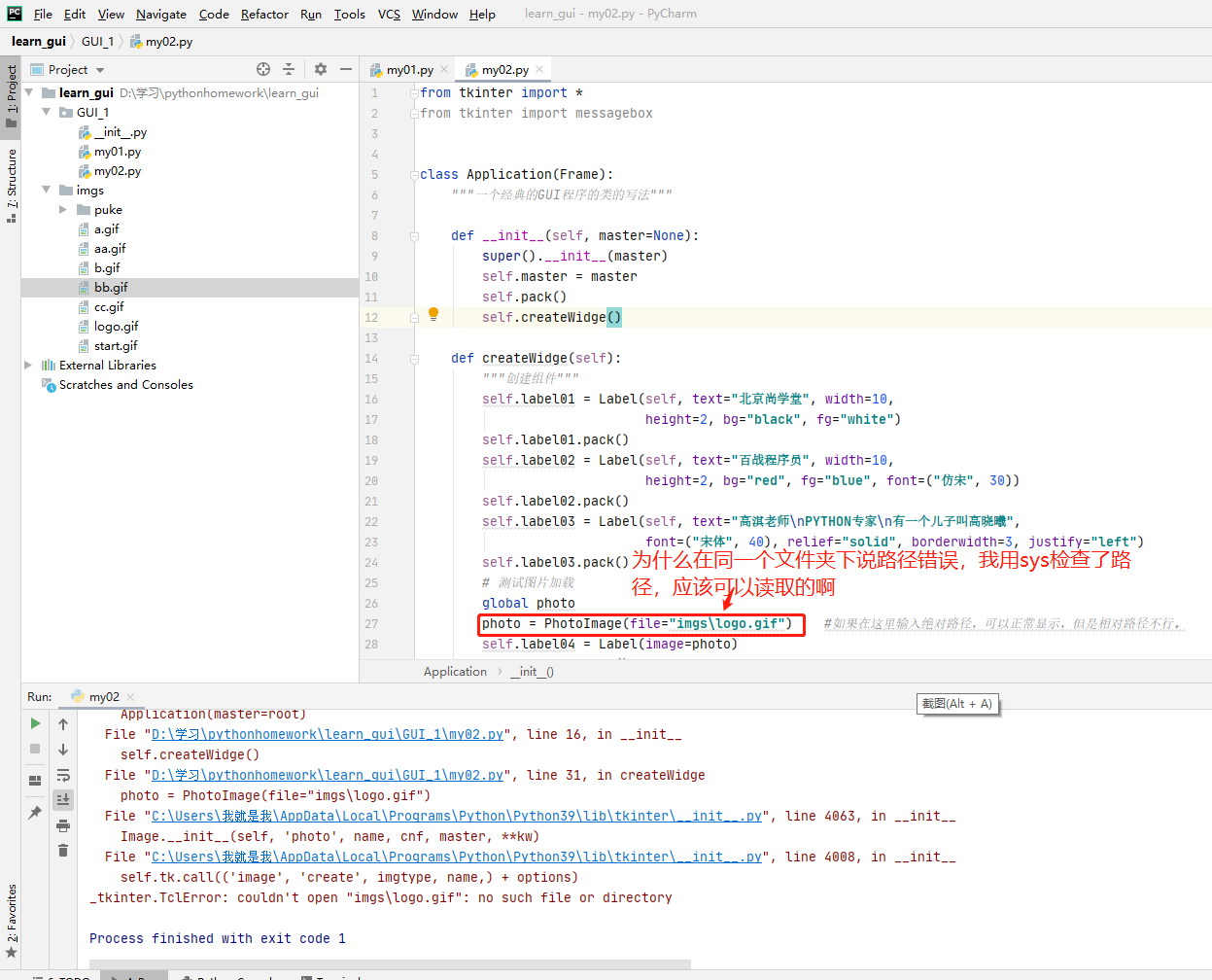Click the my02.py link on line 16 traceback
This screenshot has width=1212, height=980.
pyautogui.click(x=328, y=734)
